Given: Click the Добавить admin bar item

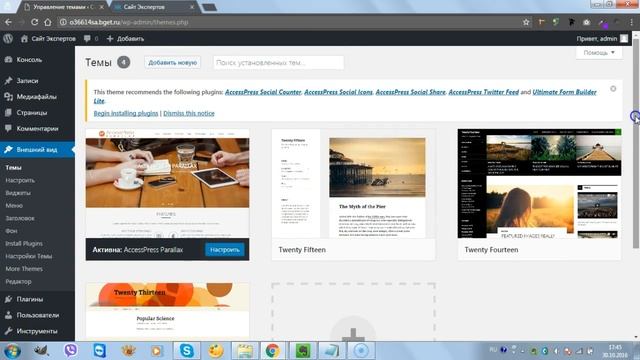Looking at the screenshot, I should [130, 39].
